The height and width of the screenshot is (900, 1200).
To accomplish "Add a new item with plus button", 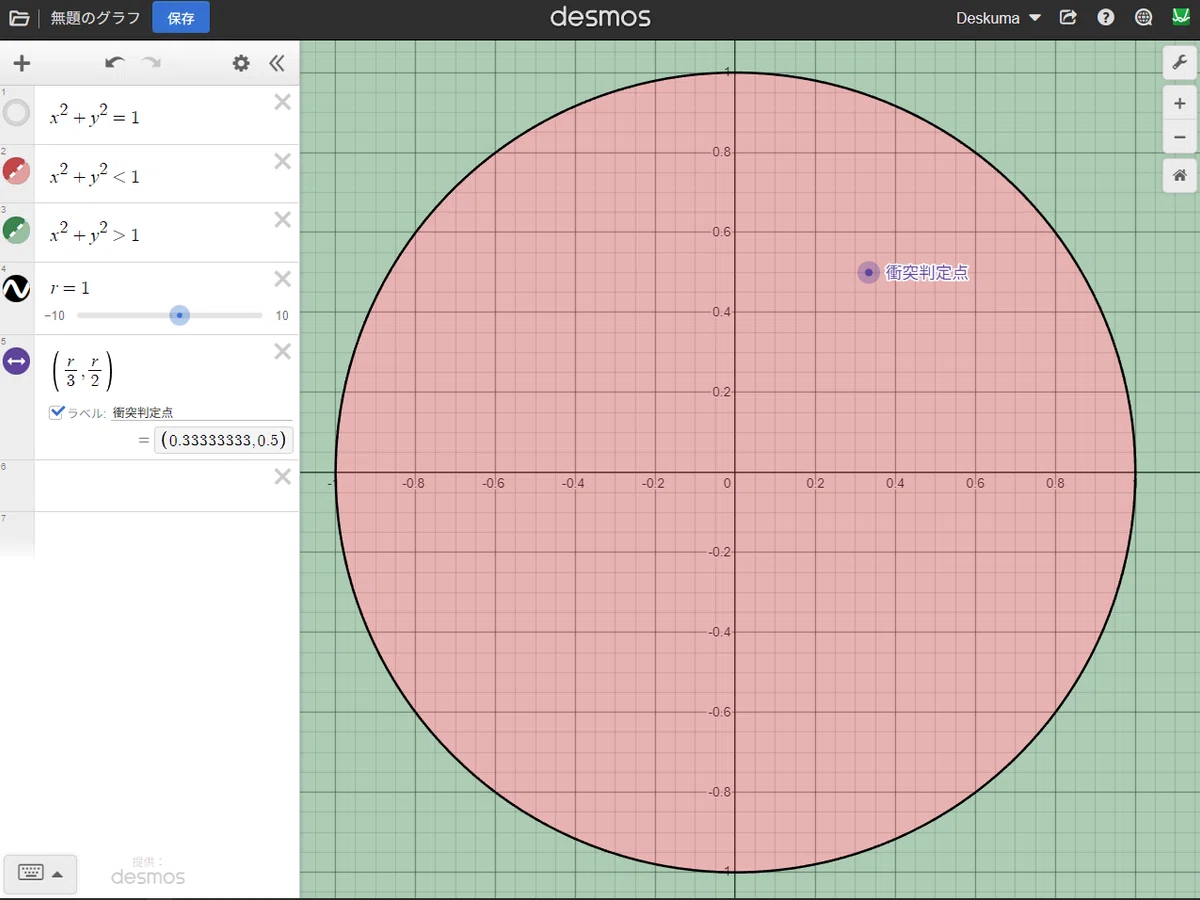I will (22, 63).
